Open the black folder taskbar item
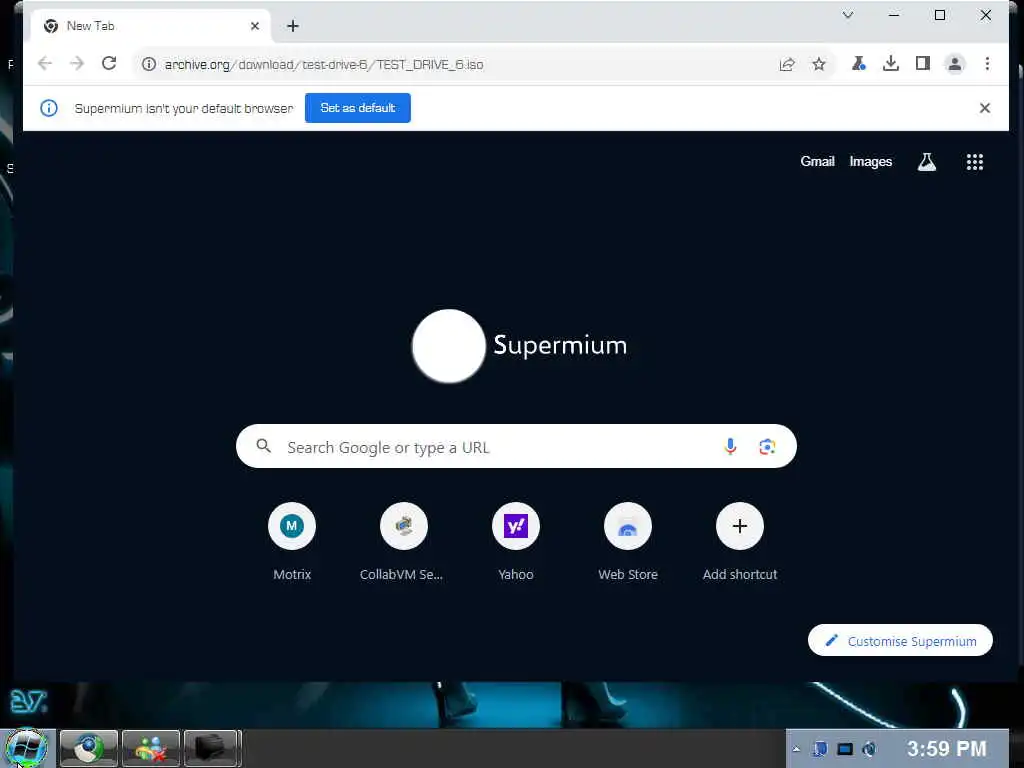This screenshot has height=768, width=1024. (x=212, y=748)
